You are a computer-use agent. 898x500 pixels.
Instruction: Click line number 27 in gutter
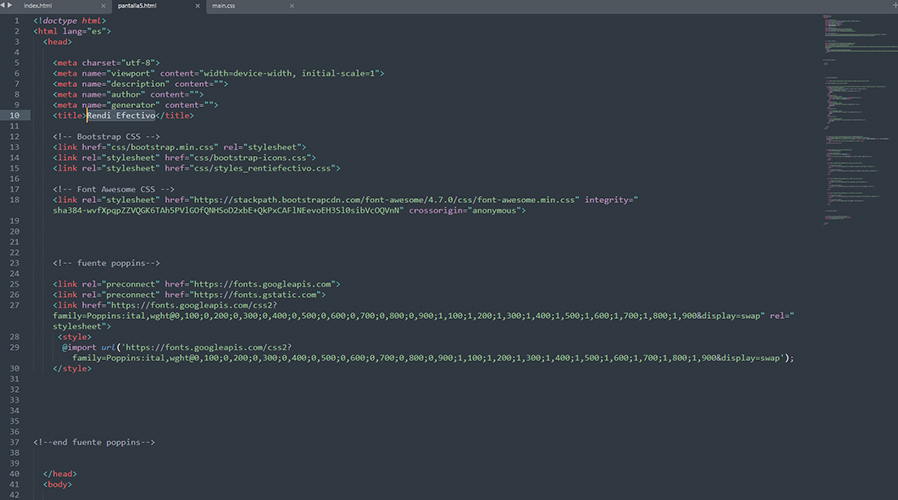click(x=15, y=306)
